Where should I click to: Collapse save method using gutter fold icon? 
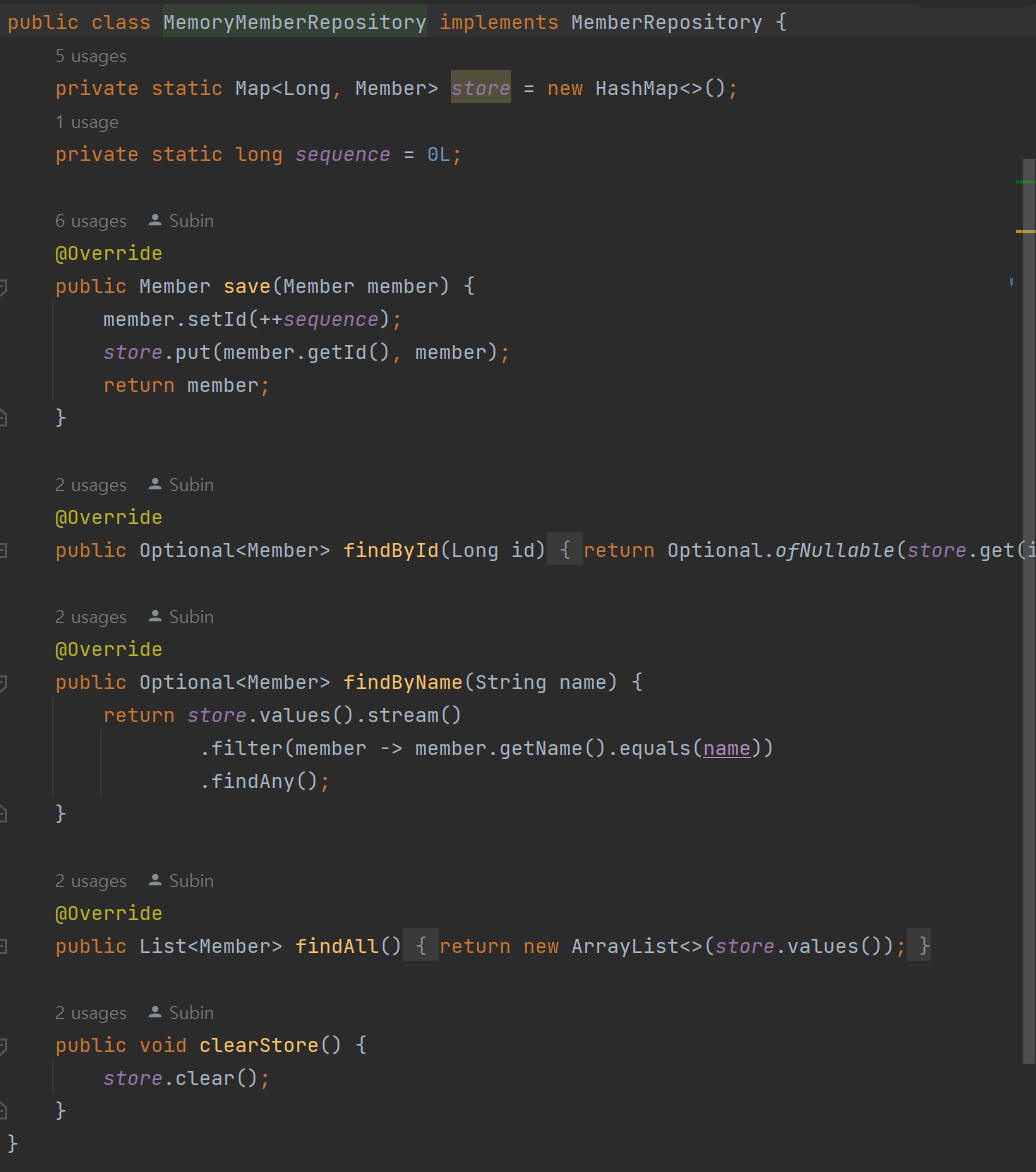[x=3, y=286]
